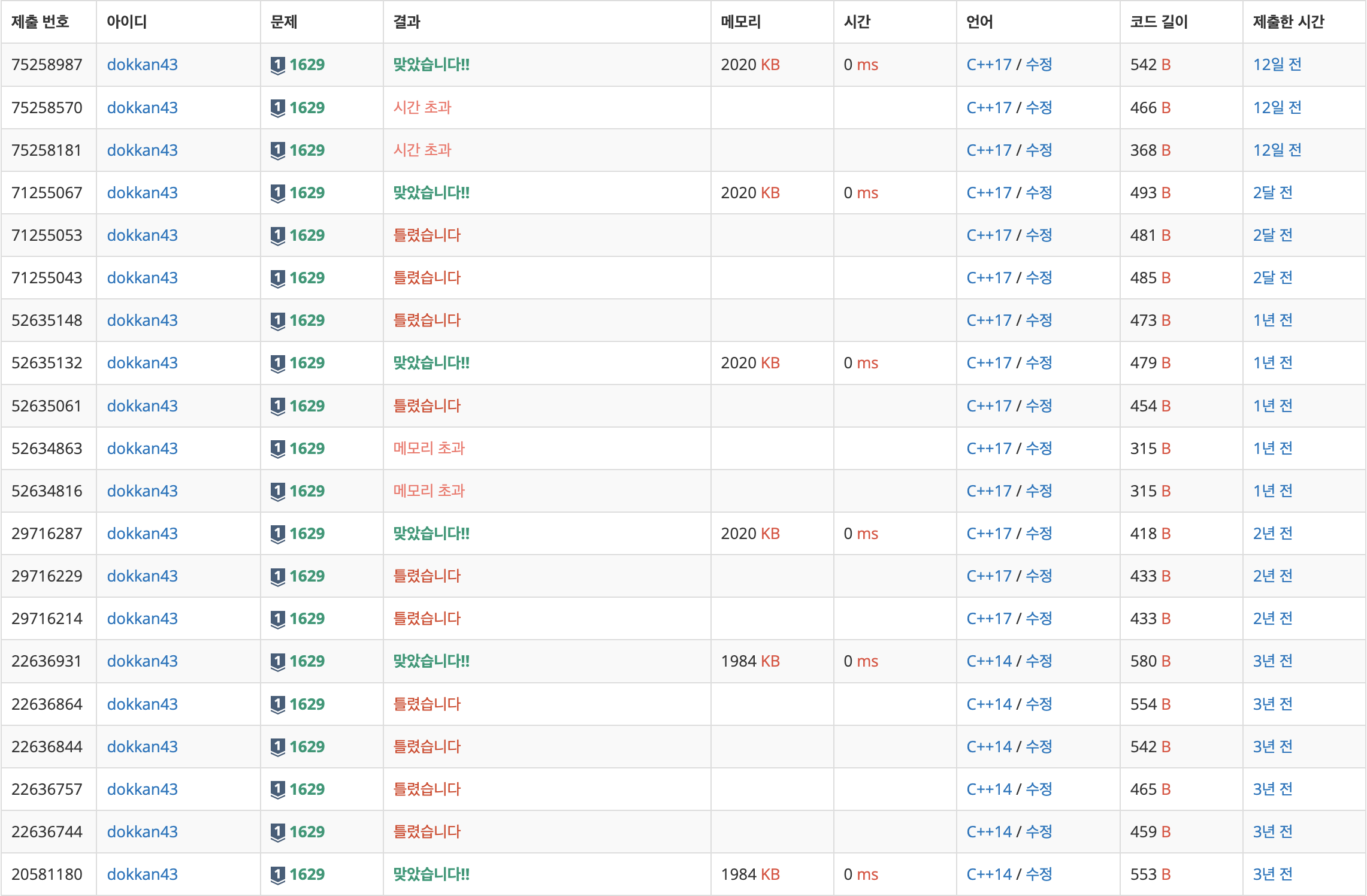The width and height of the screenshot is (1367, 896).
Task: Click the 결과 column header
Action: click(x=407, y=22)
